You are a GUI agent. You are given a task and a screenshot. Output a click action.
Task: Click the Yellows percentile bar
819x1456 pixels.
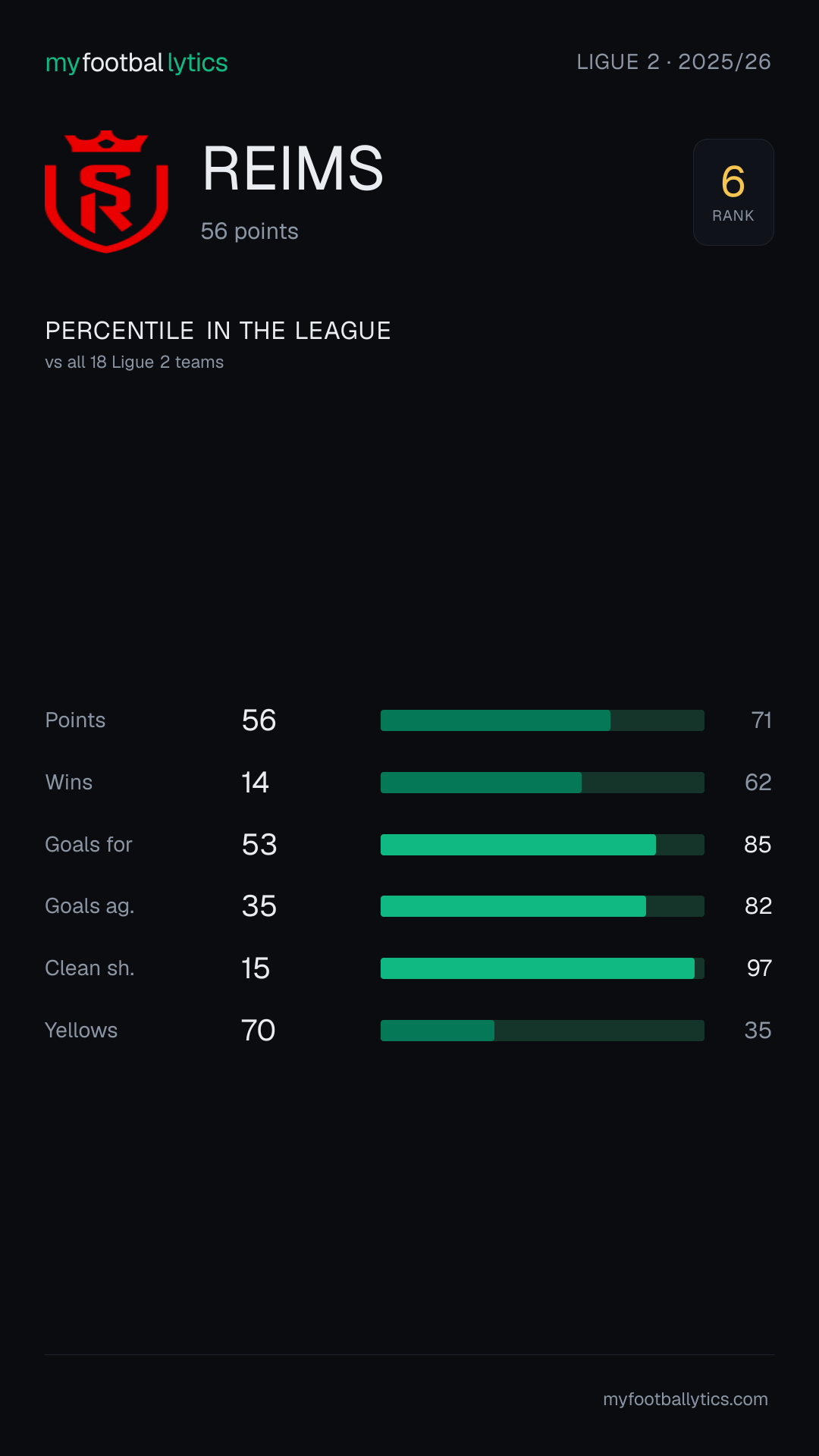[x=542, y=1031]
